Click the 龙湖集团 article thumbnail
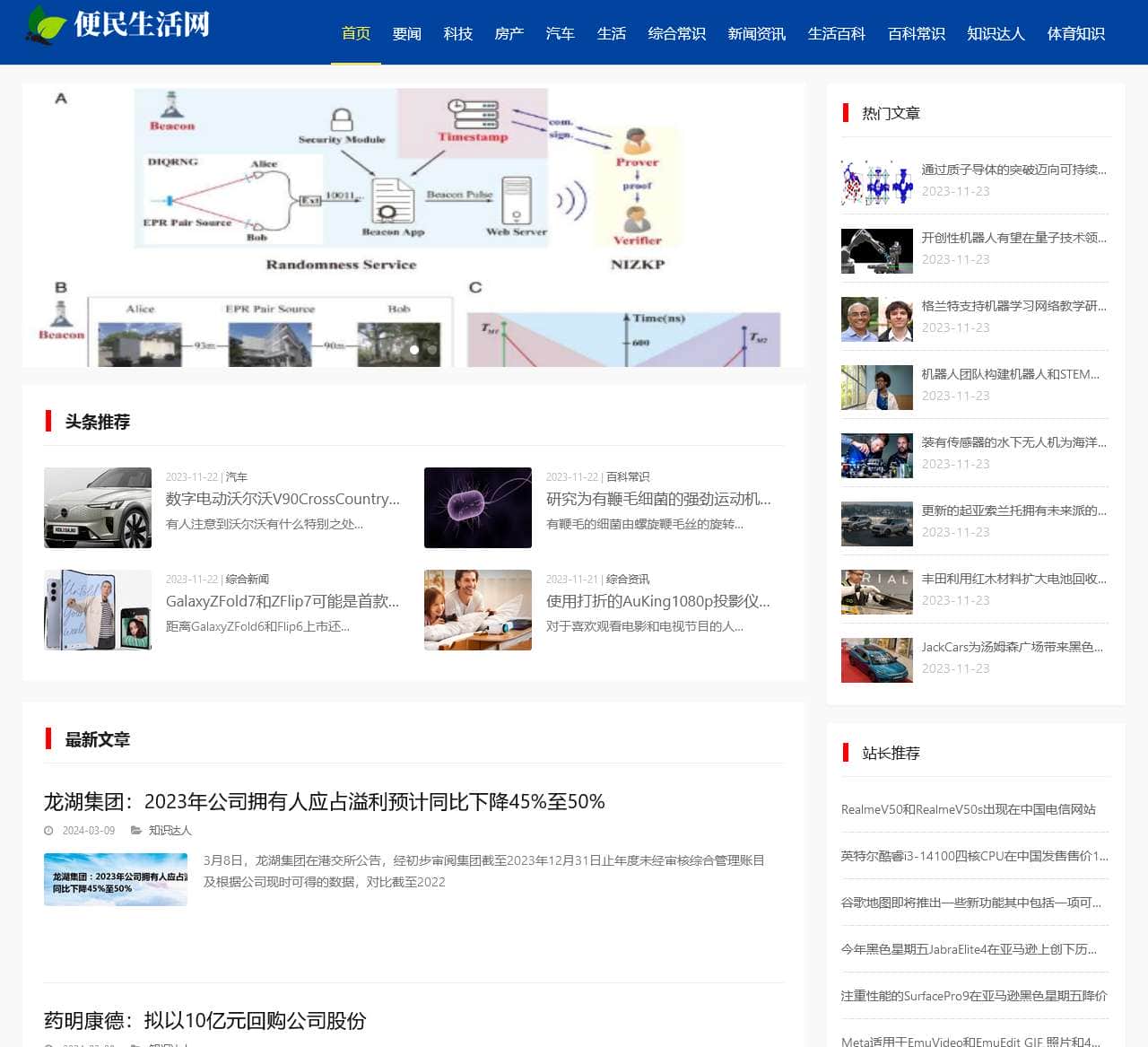This screenshot has width=1148, height=1047. pos(116,879)
